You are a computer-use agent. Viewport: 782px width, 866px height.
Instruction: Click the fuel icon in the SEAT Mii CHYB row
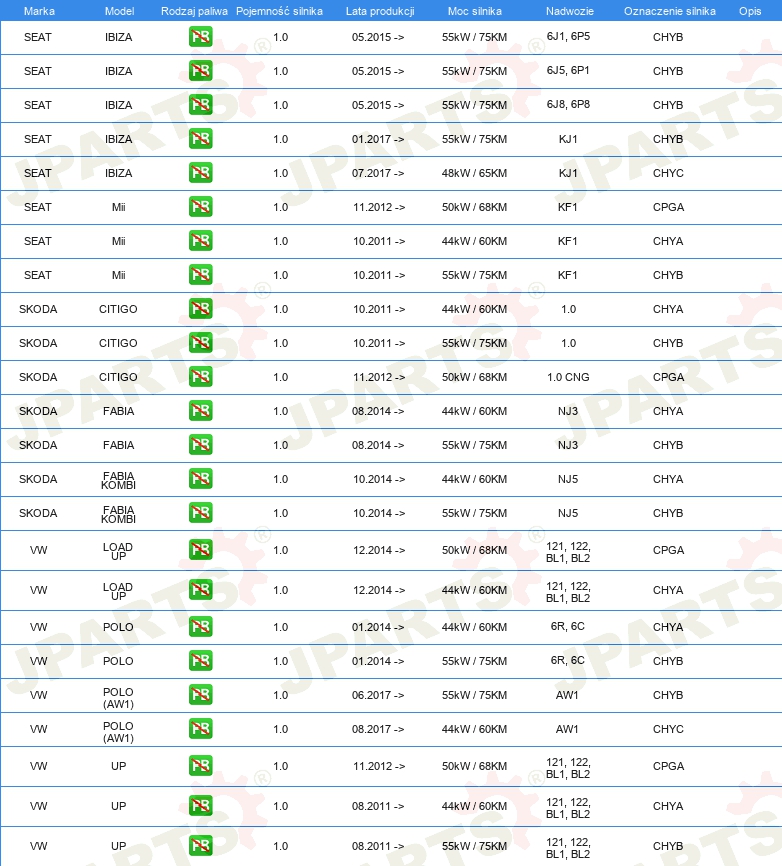[200, 274]
